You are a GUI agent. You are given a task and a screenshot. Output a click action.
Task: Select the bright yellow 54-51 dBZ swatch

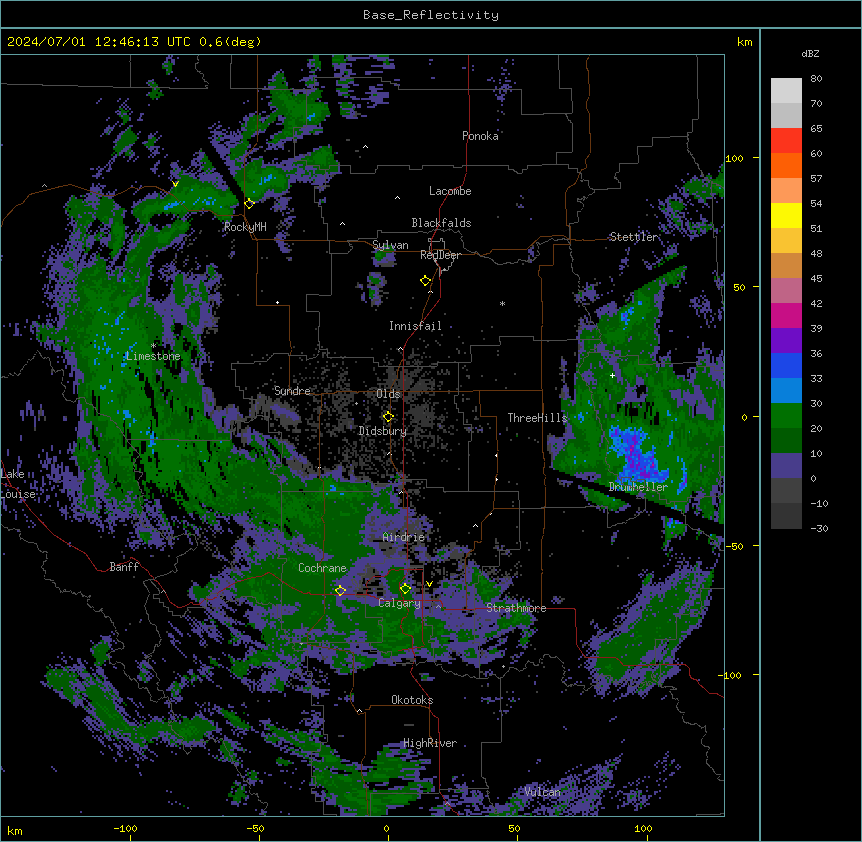pyautogui.click(x=786, y=215)
